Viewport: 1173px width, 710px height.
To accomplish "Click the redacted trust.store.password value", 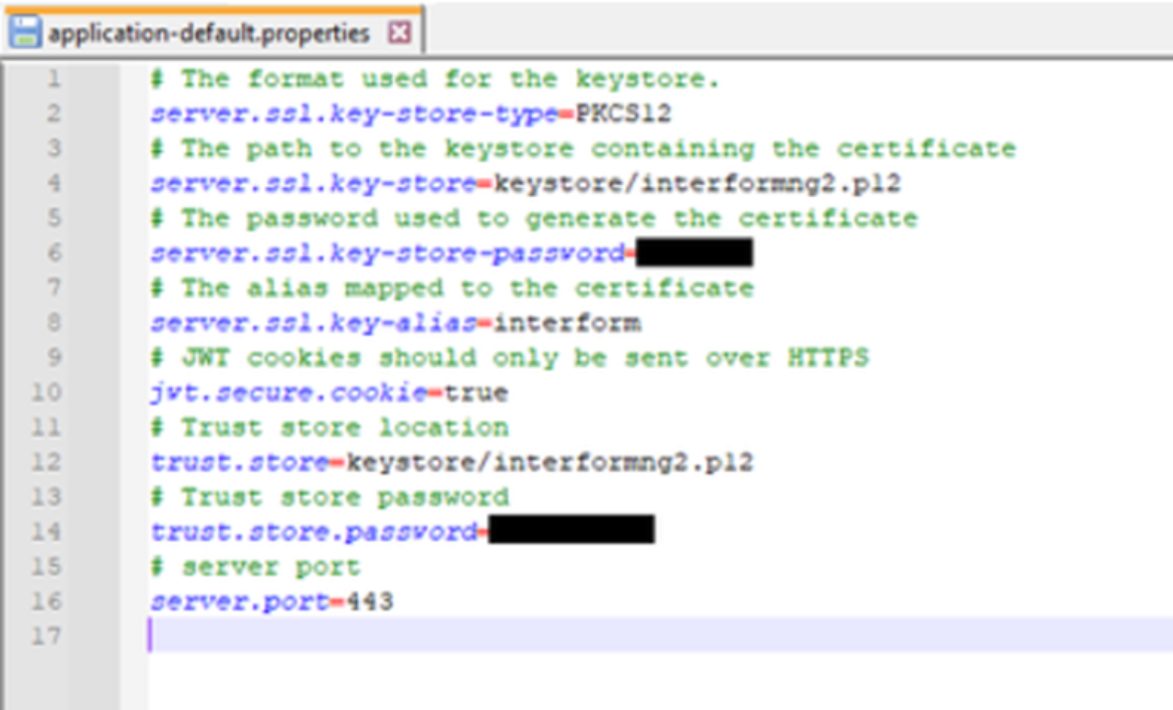I will 570,531.
